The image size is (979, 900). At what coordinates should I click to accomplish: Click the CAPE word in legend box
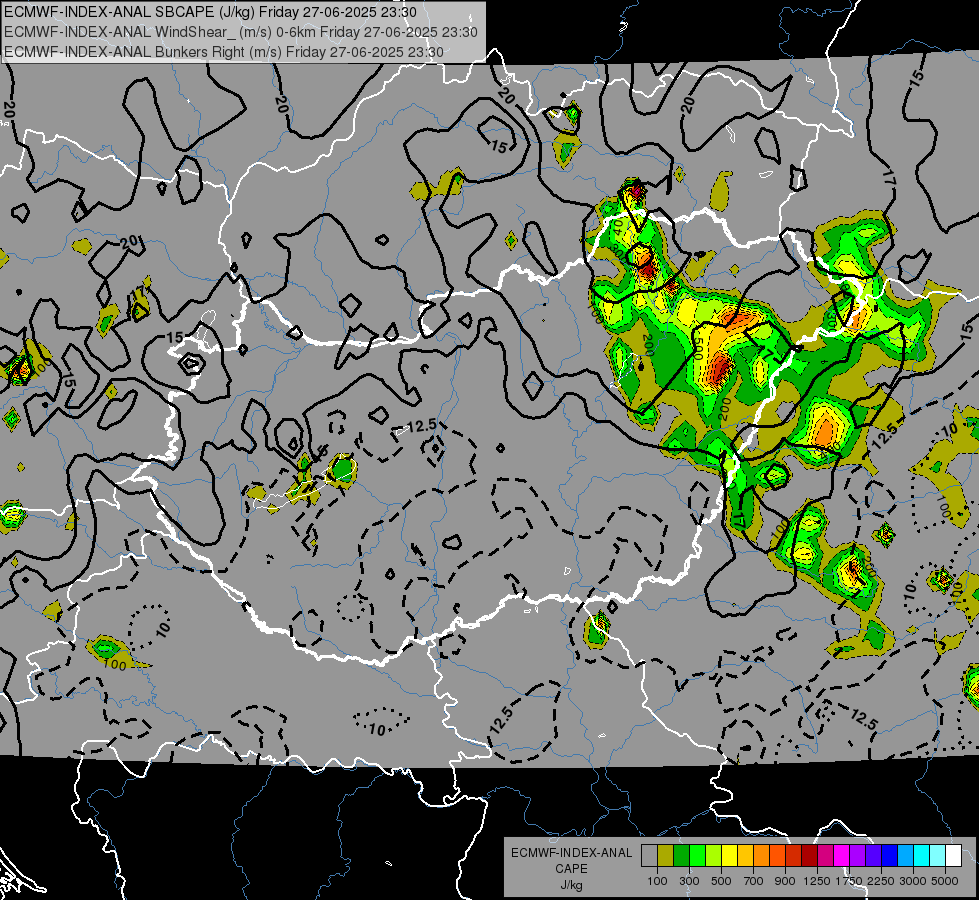click(571, 869)
